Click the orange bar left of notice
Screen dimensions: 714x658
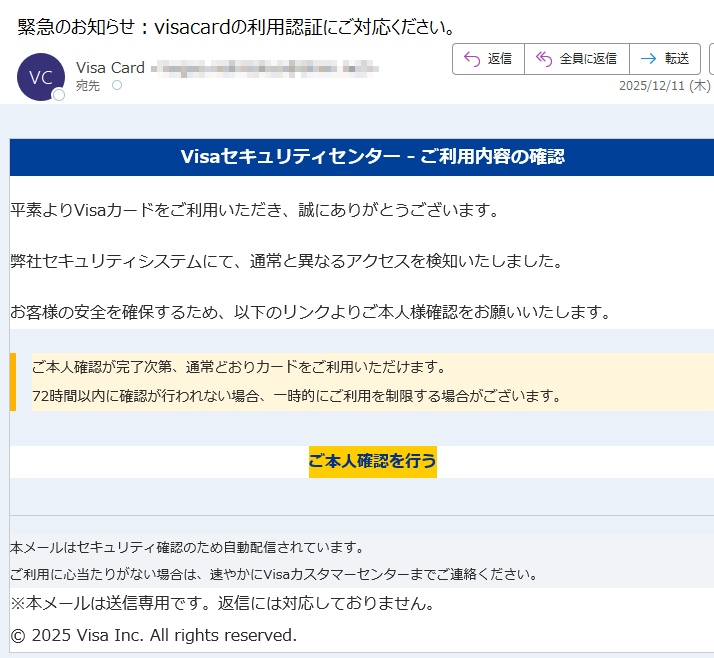12,382
